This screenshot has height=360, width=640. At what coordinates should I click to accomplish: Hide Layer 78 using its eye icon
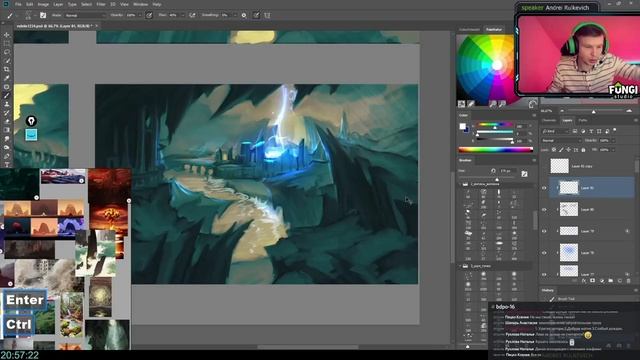click(544, 253)
